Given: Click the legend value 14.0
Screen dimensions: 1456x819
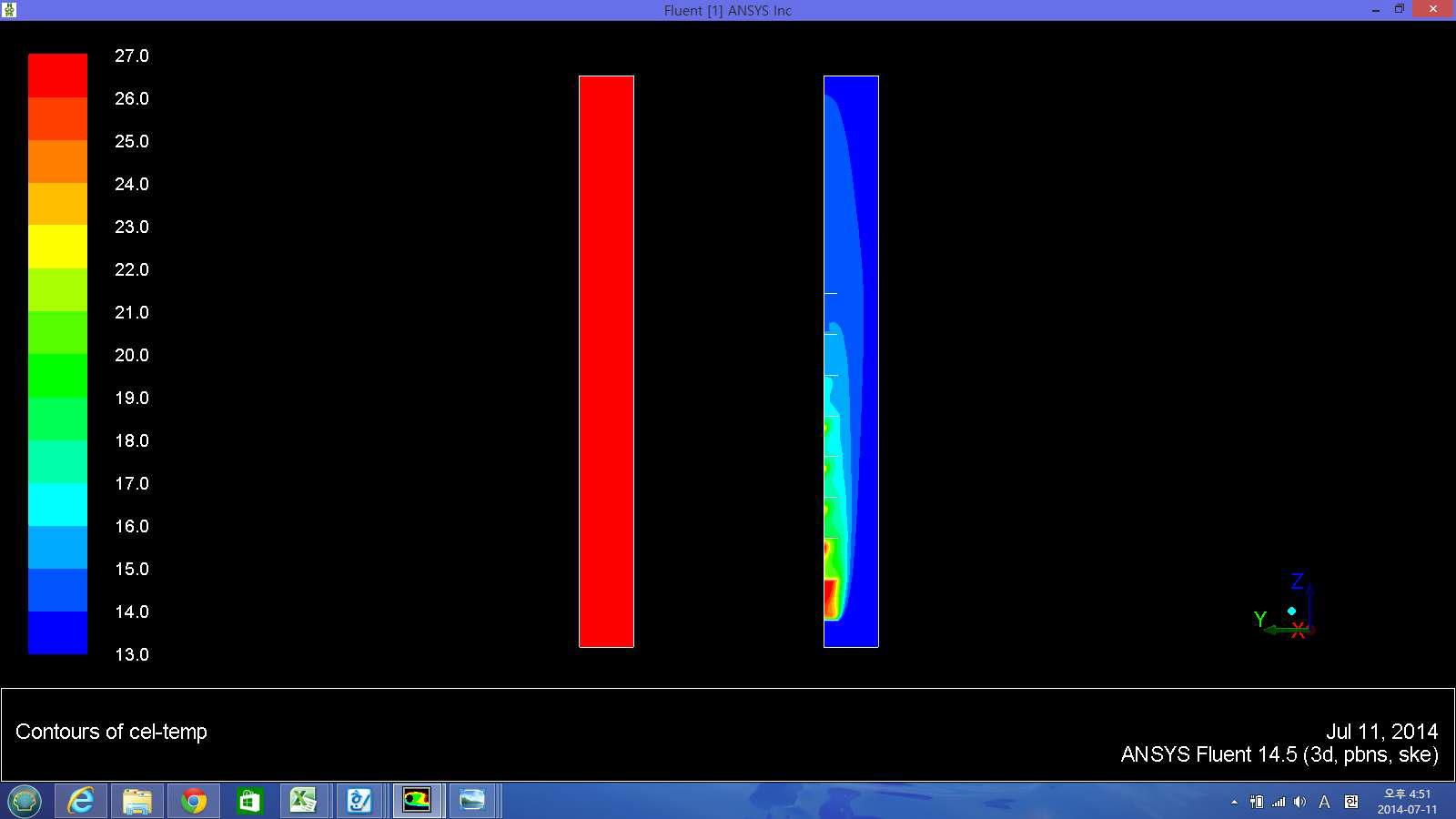Looking at the screenshot, I should pos(131,612).
